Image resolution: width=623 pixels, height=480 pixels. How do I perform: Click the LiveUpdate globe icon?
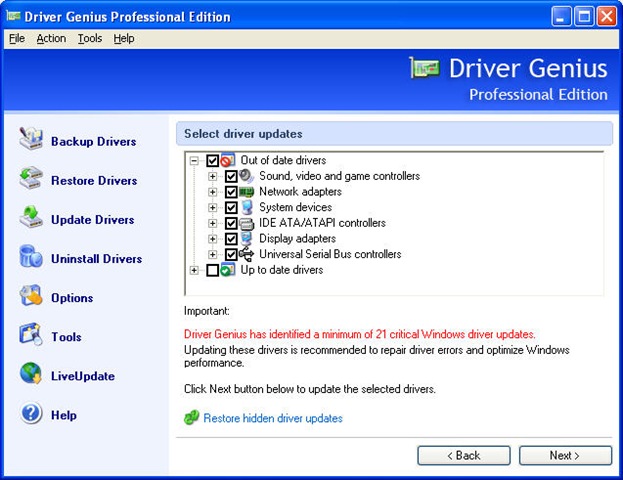(x=31, y=374)
